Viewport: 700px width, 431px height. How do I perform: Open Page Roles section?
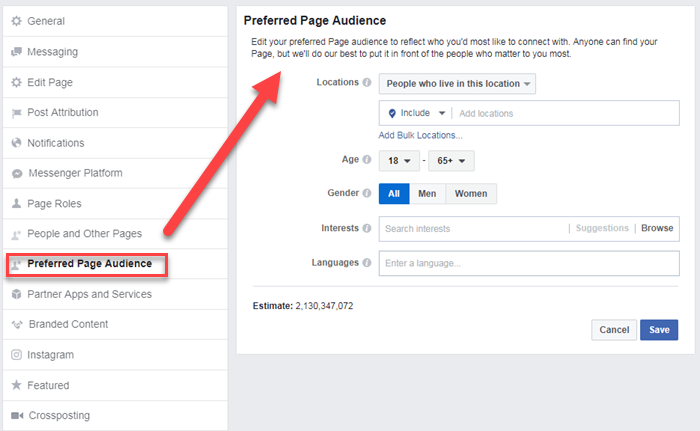(115, 204)
